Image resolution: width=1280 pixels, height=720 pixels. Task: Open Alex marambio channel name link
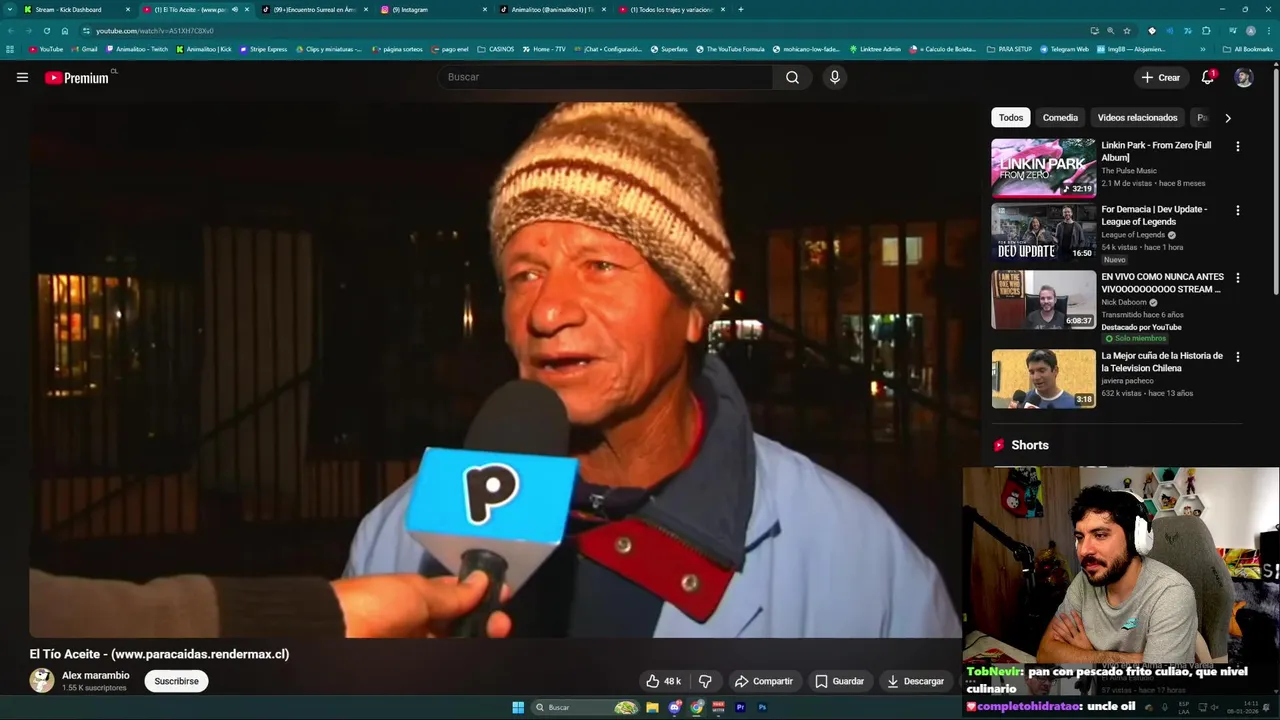pyautogui.click(x=96, y=675)
